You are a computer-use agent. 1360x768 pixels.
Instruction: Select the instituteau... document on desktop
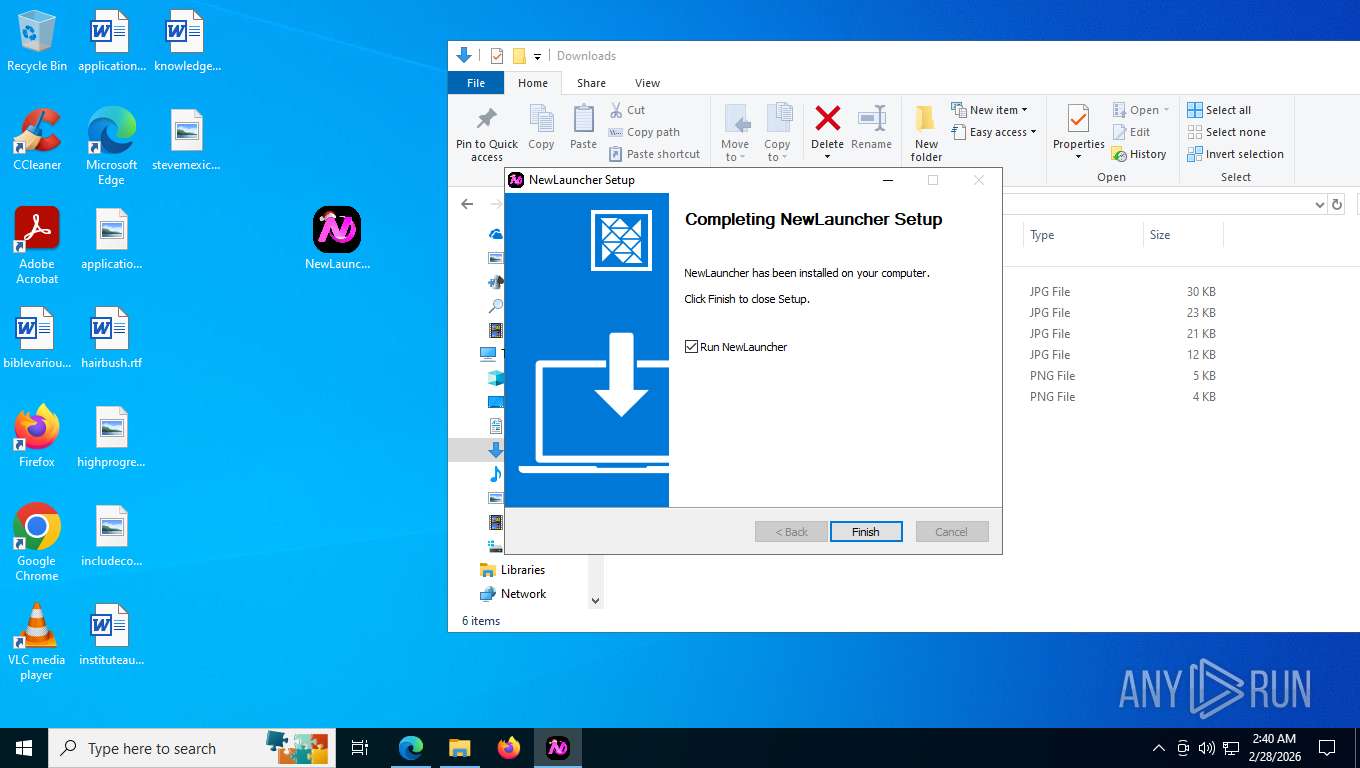coord(111,635)
